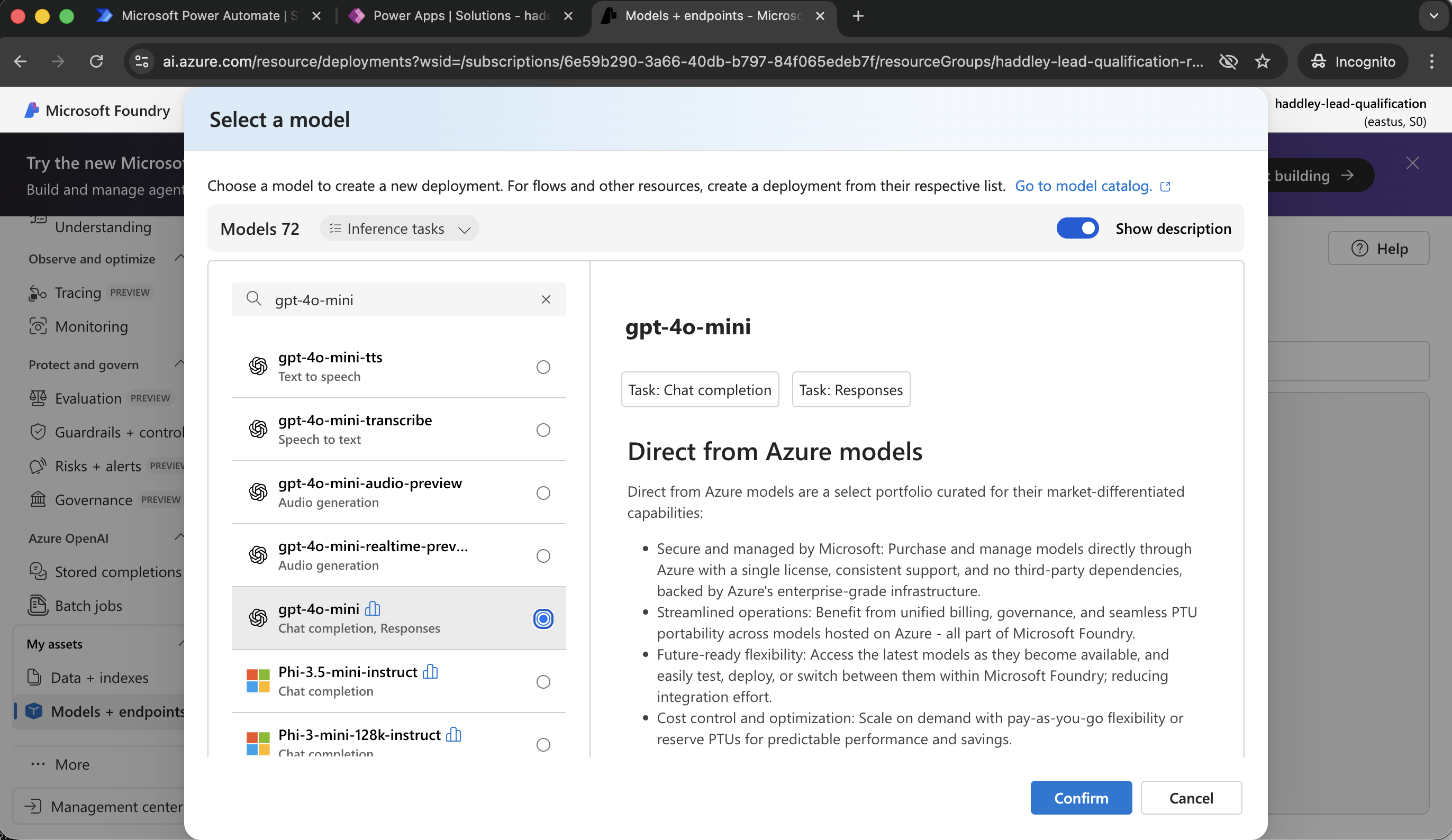The image size is (1452, 840).
Task: Choose gpt-4o-mini-audio-preview radio option
Action: [x=543, y=492]
